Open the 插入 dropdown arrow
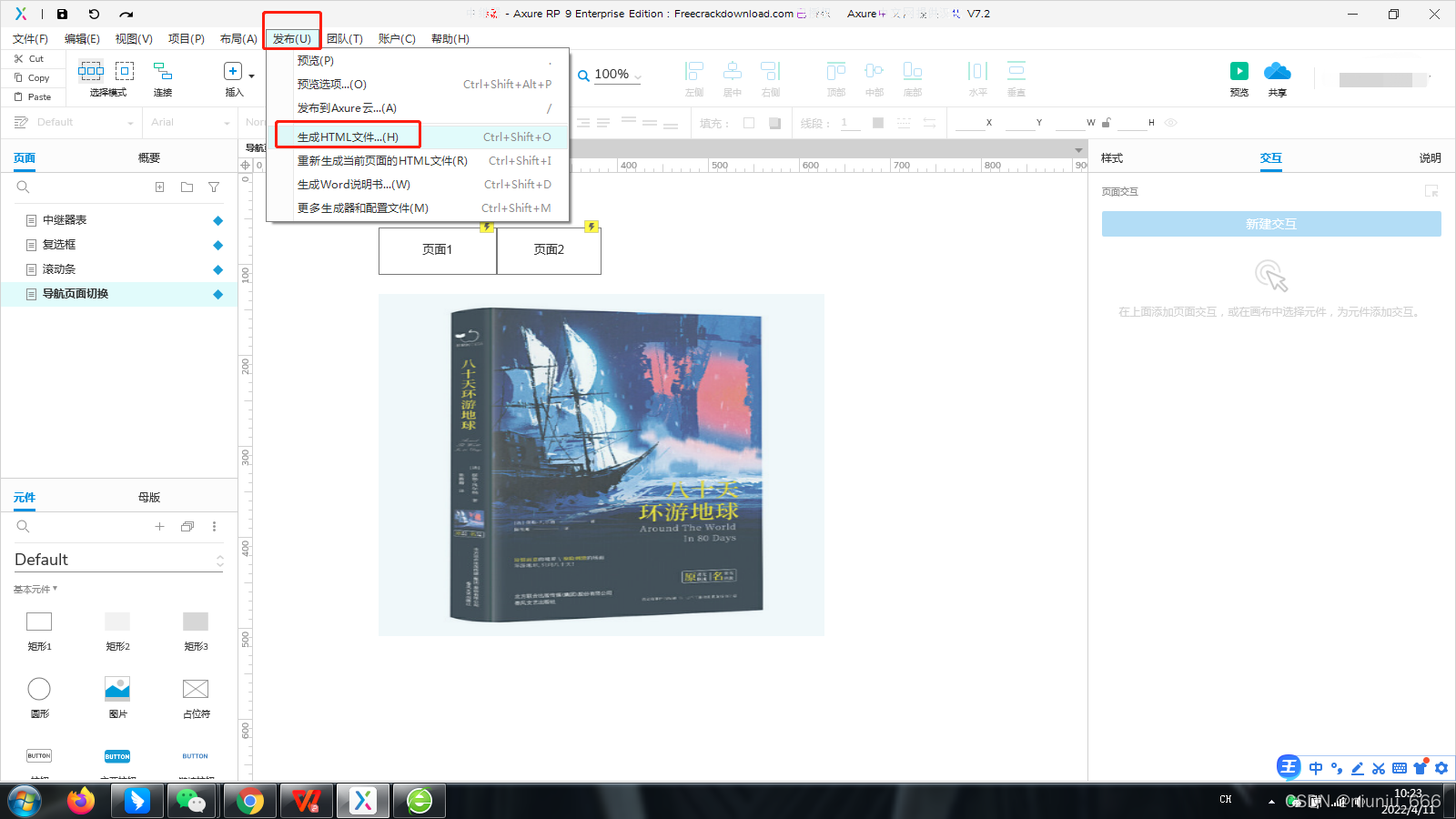 click(252, 76)
